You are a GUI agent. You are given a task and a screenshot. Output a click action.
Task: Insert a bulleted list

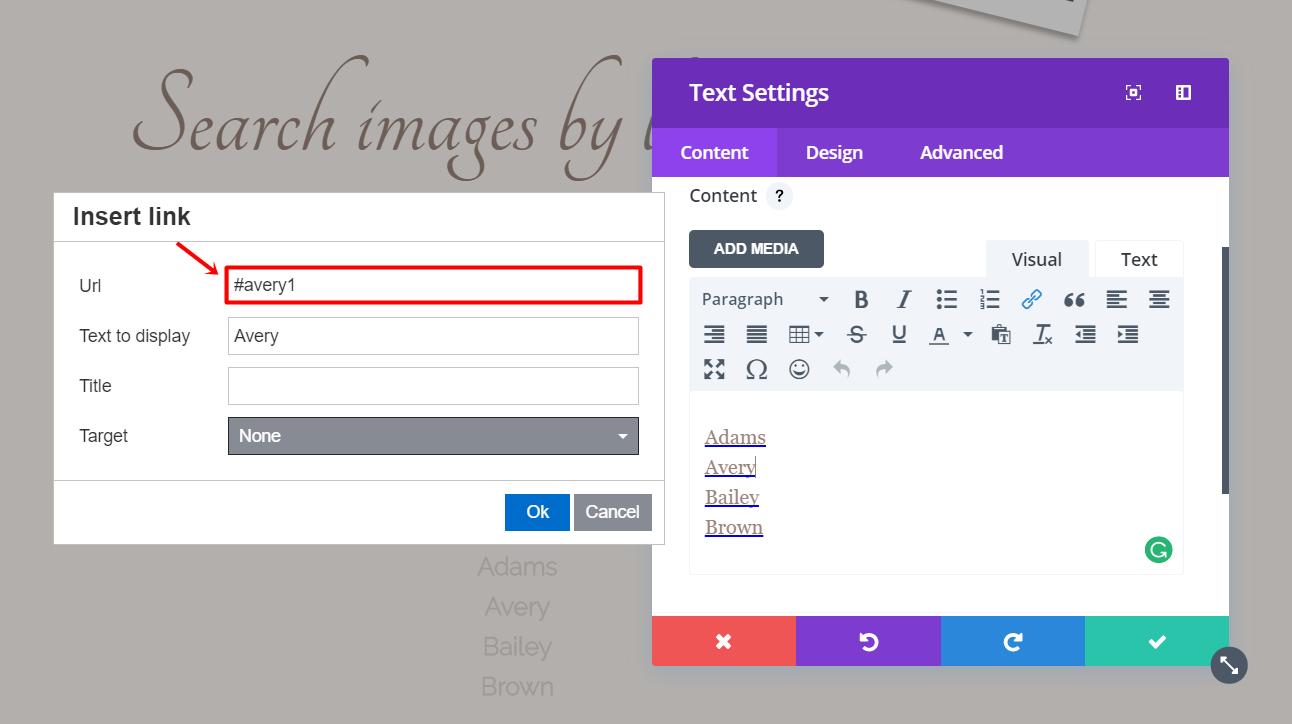(946, 299)
